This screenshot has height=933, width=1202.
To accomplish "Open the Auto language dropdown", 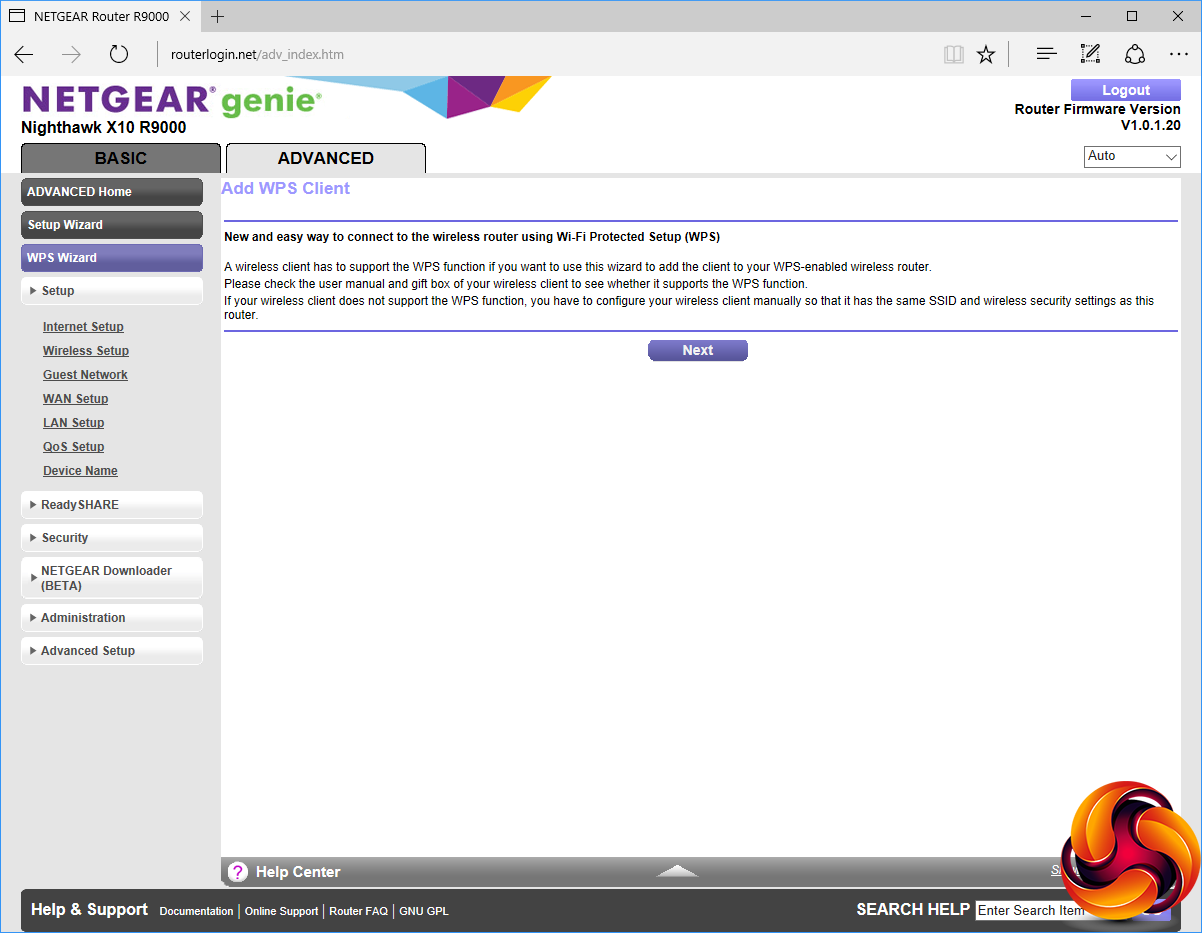I will point(1132,157).
